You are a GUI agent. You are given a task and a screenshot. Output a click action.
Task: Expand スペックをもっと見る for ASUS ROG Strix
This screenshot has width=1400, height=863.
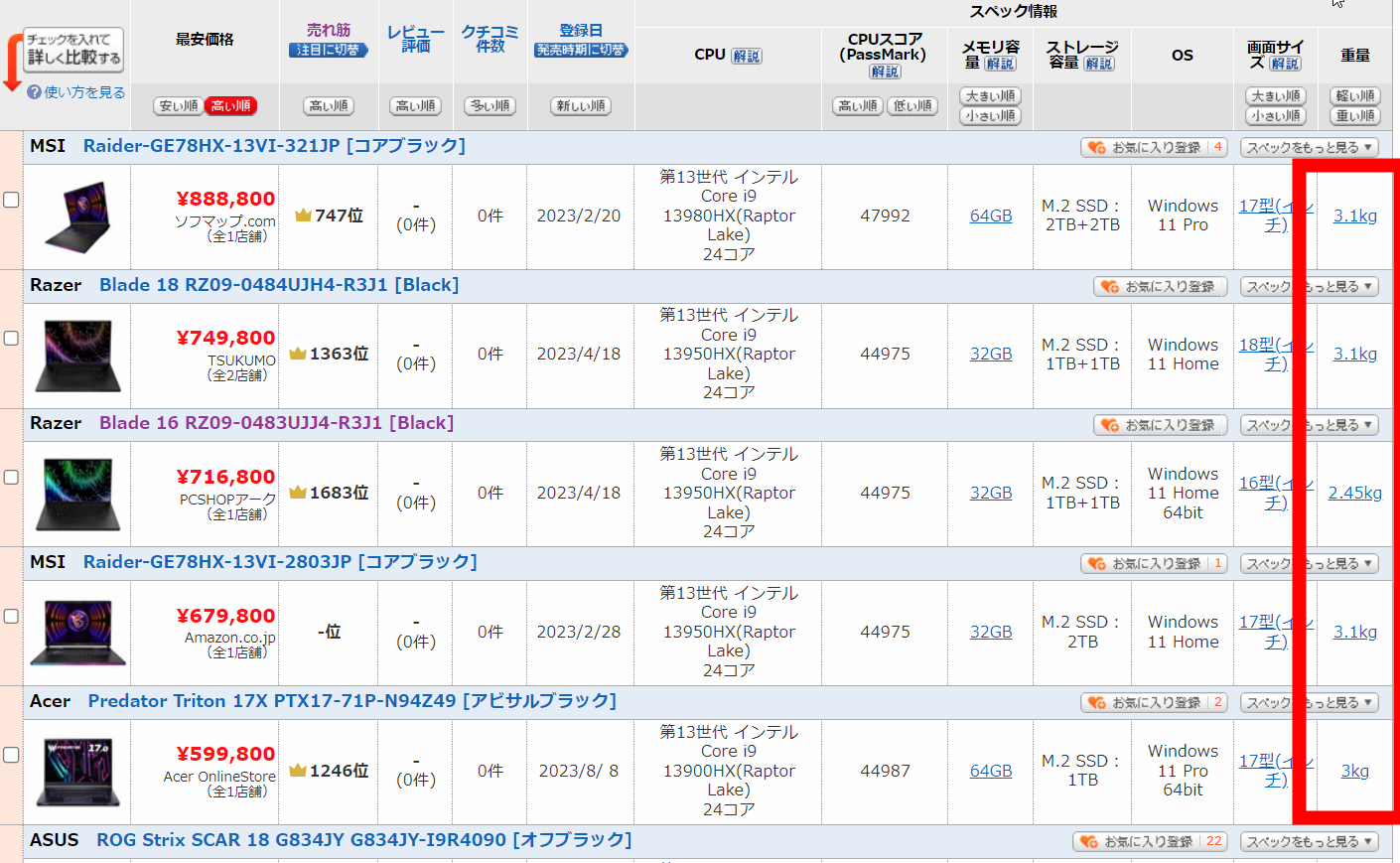tap(1309, 841)
